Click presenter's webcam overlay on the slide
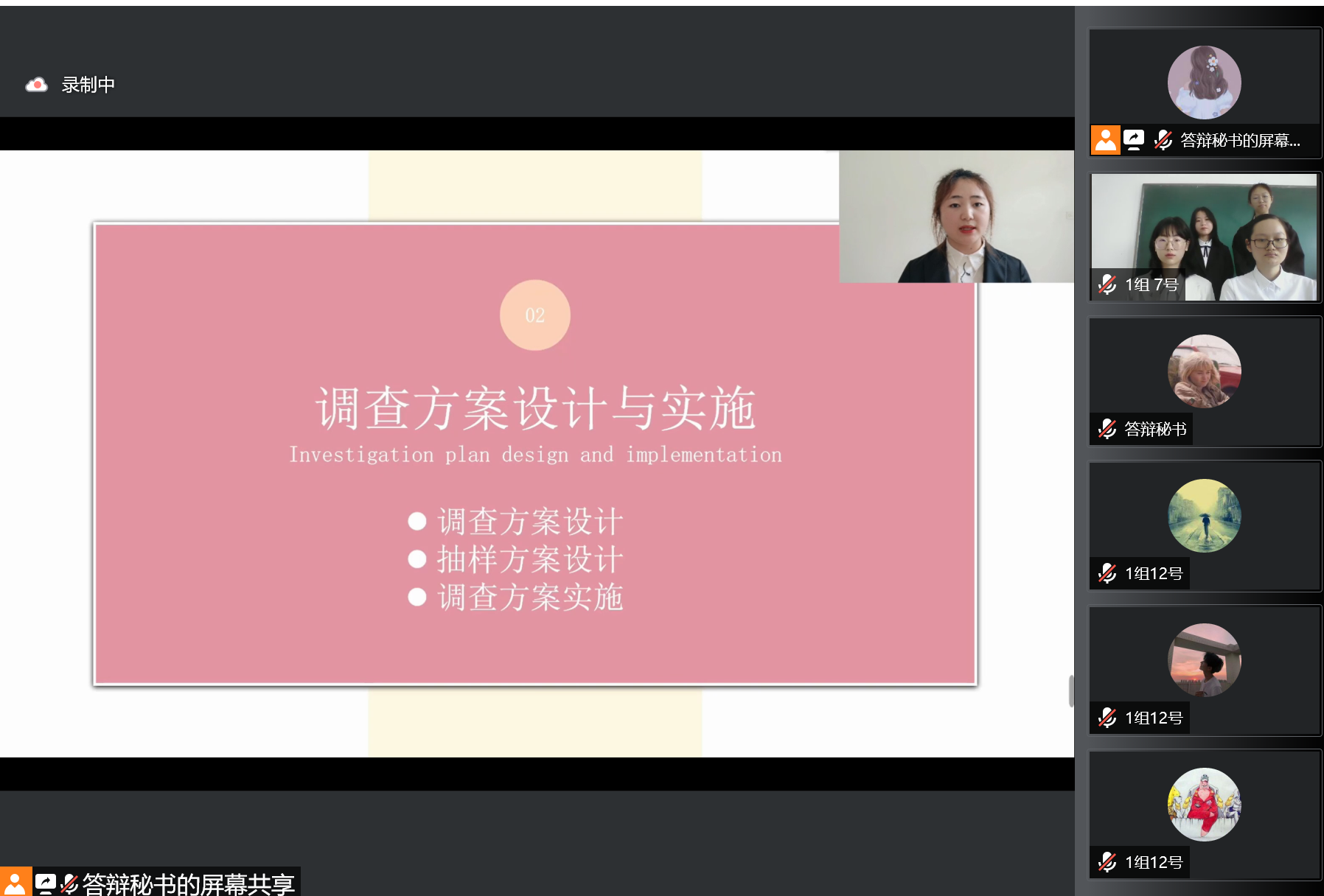Screen dimensions: 1324x896 (956, 217)
